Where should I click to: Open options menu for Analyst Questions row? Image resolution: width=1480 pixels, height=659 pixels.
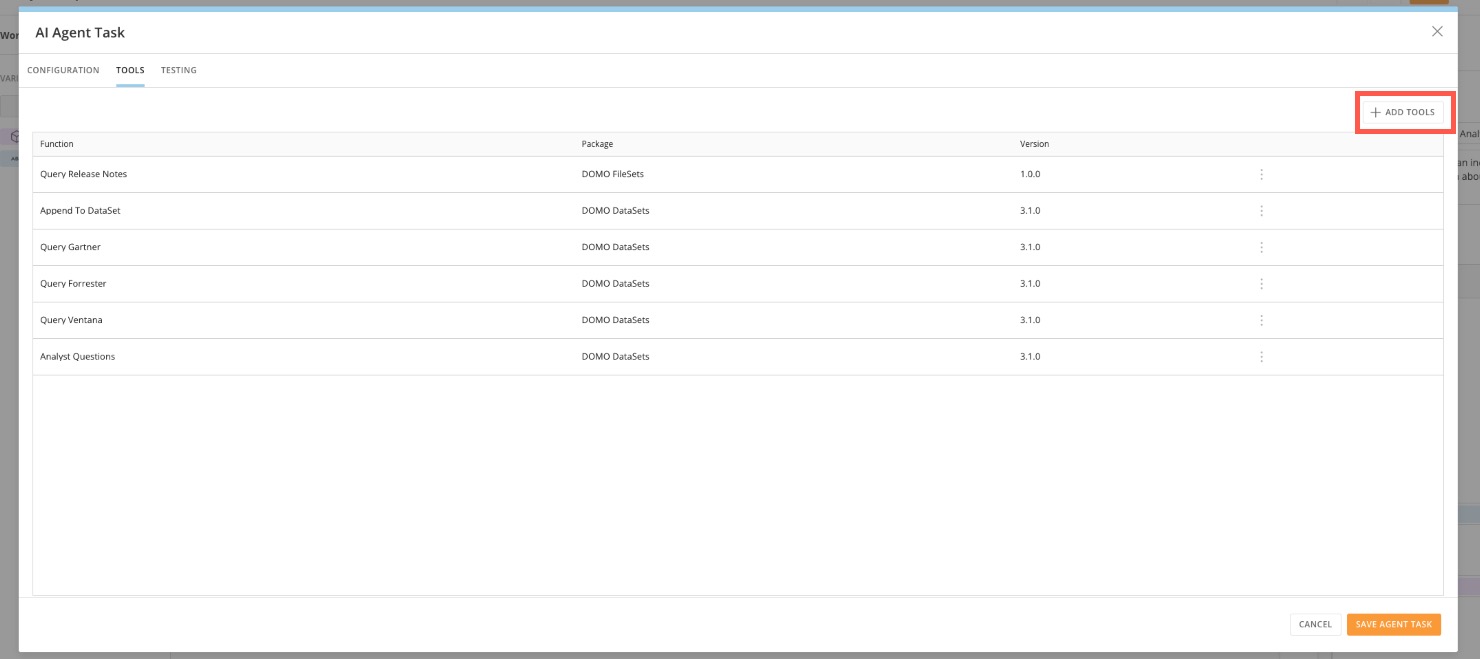tap(1261, 357)
